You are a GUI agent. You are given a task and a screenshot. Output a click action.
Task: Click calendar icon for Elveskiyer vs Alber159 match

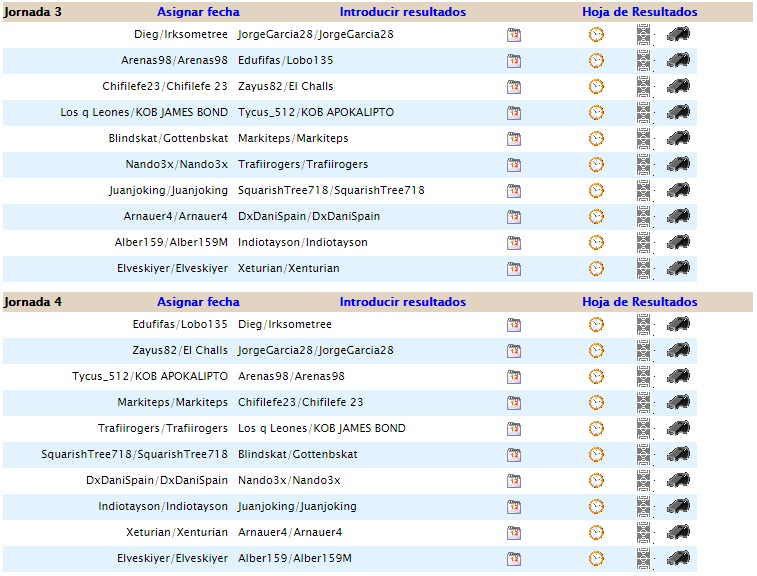[514, 559]
